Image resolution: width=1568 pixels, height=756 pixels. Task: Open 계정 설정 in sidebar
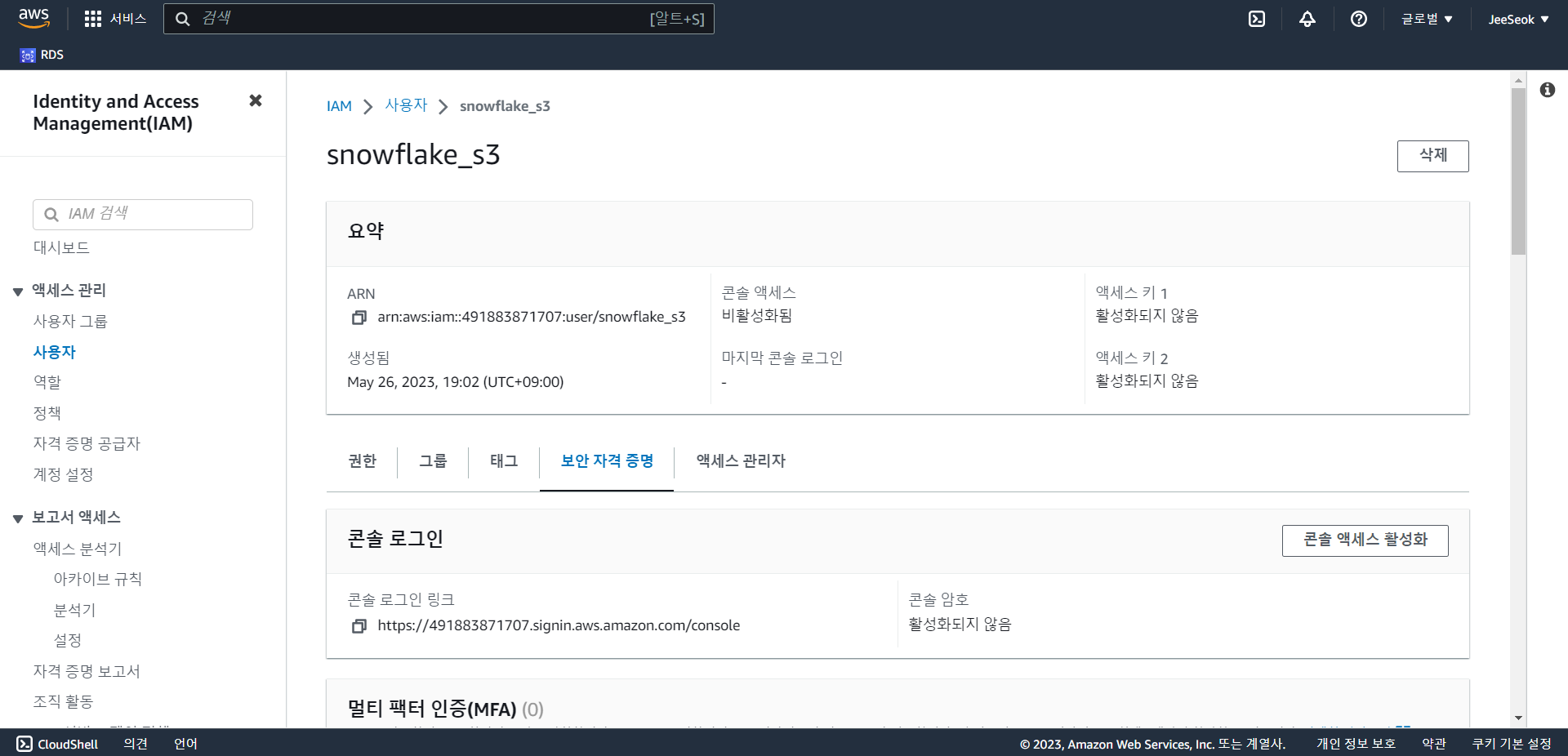[63, 474]
